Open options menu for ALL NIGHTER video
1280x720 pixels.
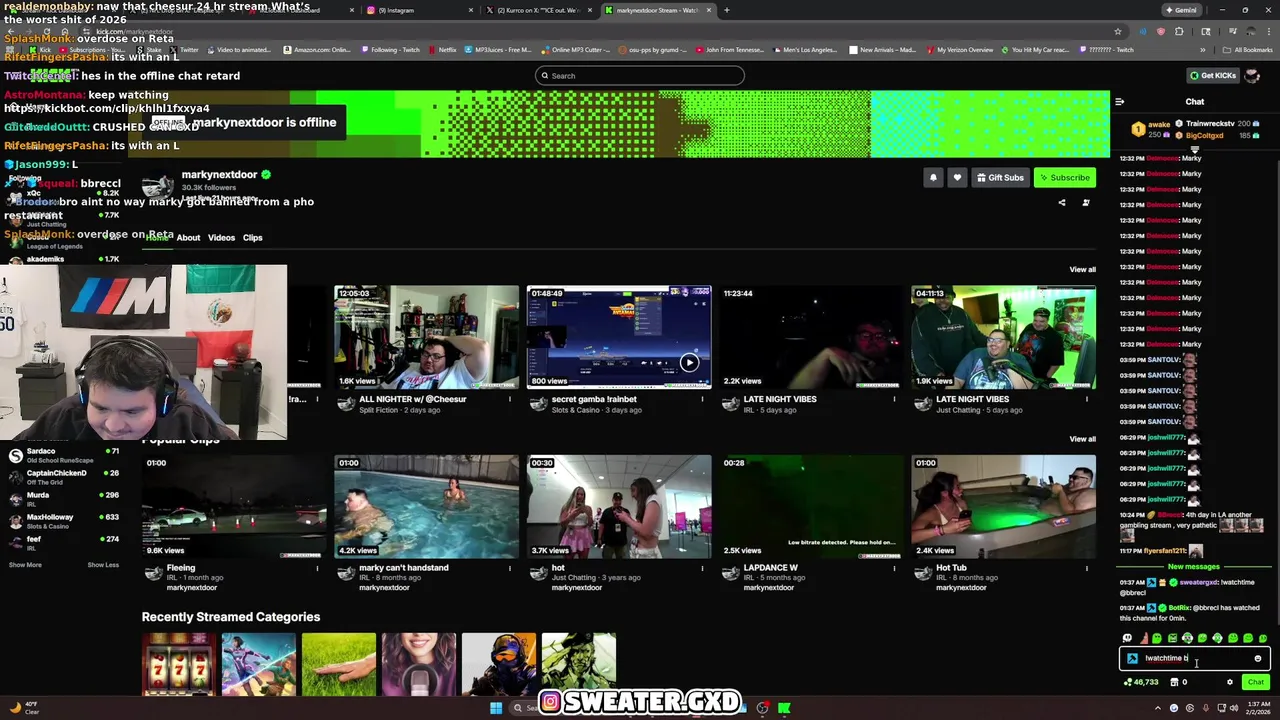coord(510,400)
